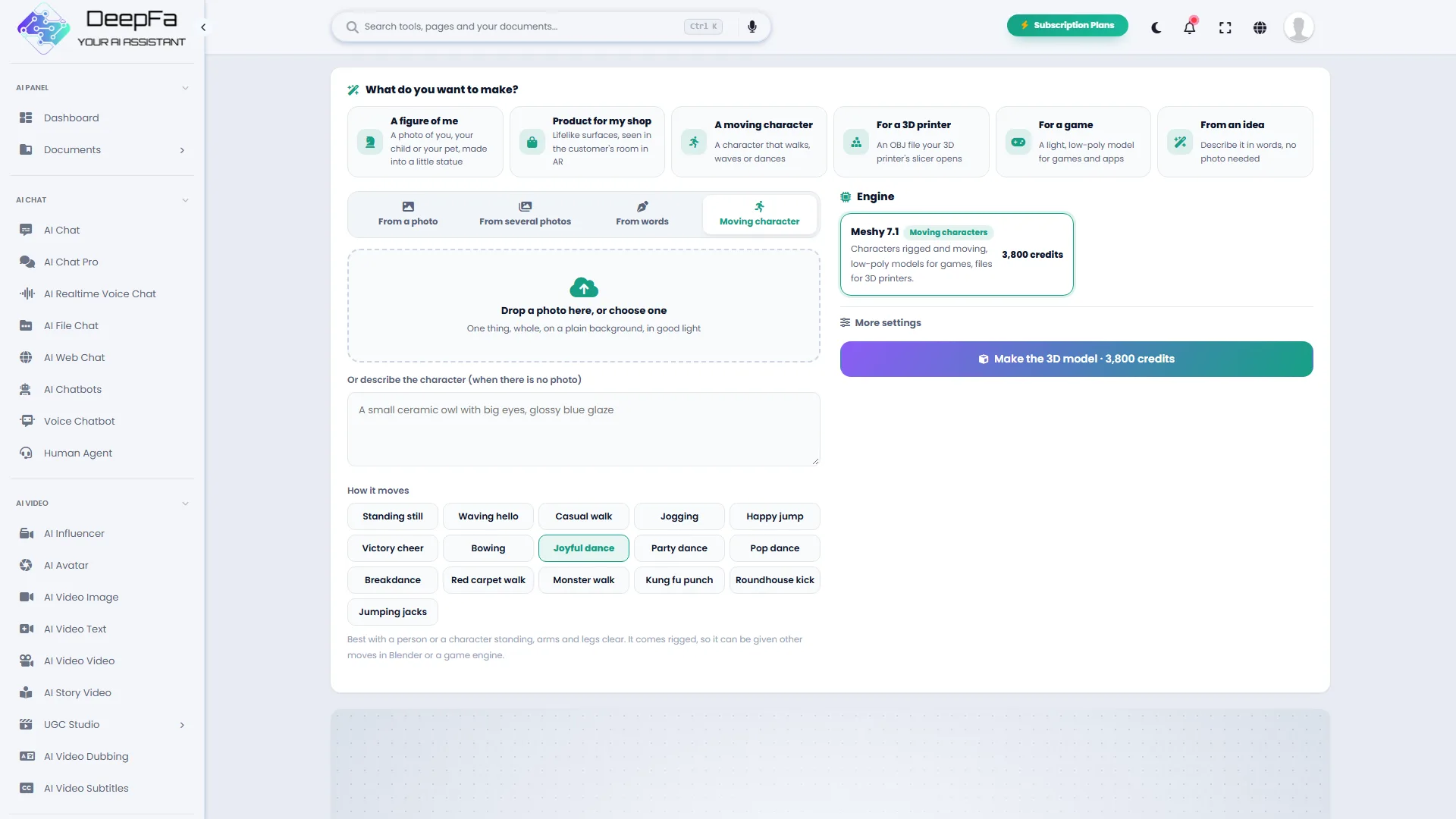Select the Waving hello movement
The width and height of the screenshot is (1456, 819).
point(488,516)
